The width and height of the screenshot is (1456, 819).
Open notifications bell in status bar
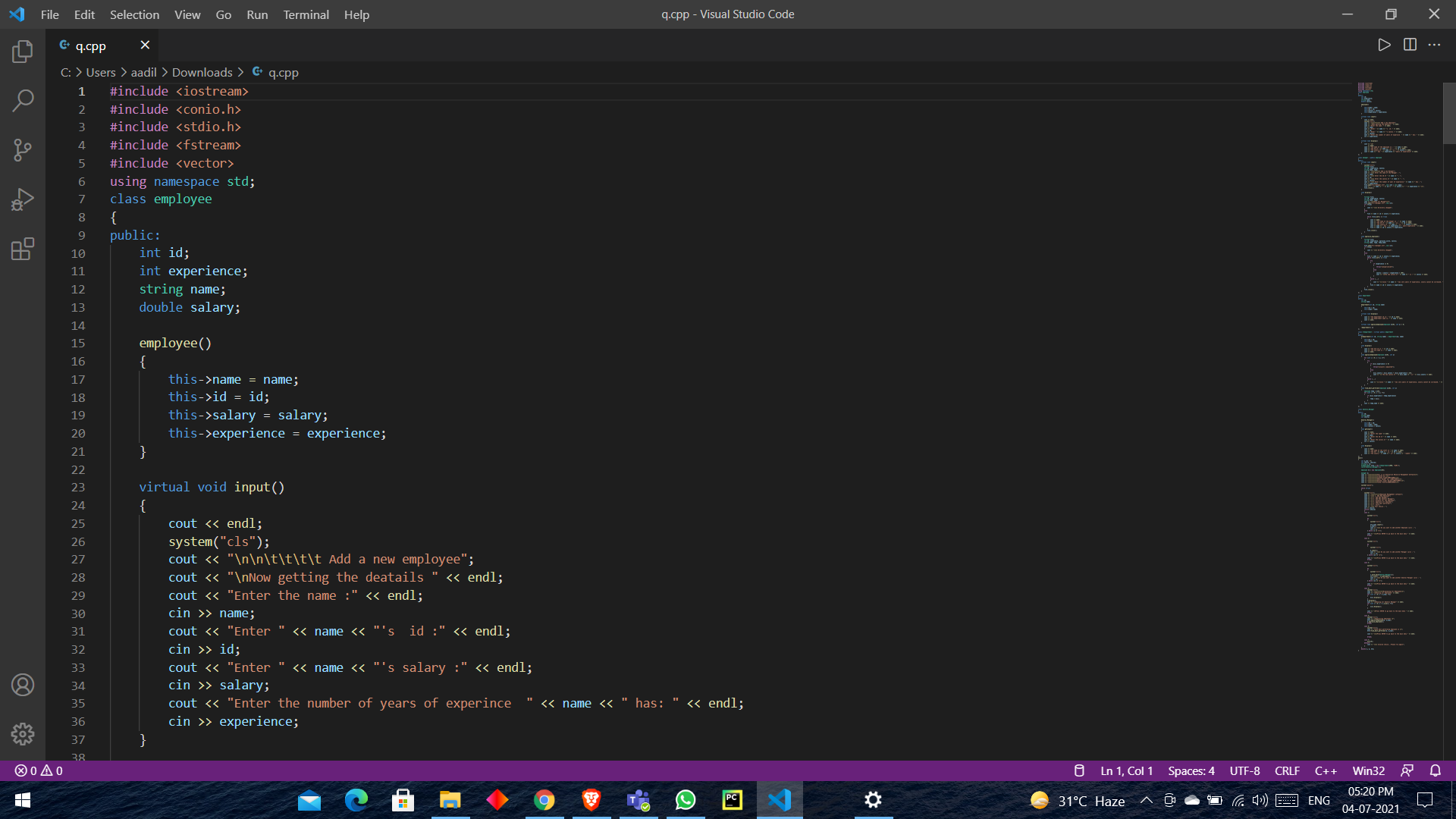coord(1435,770)
